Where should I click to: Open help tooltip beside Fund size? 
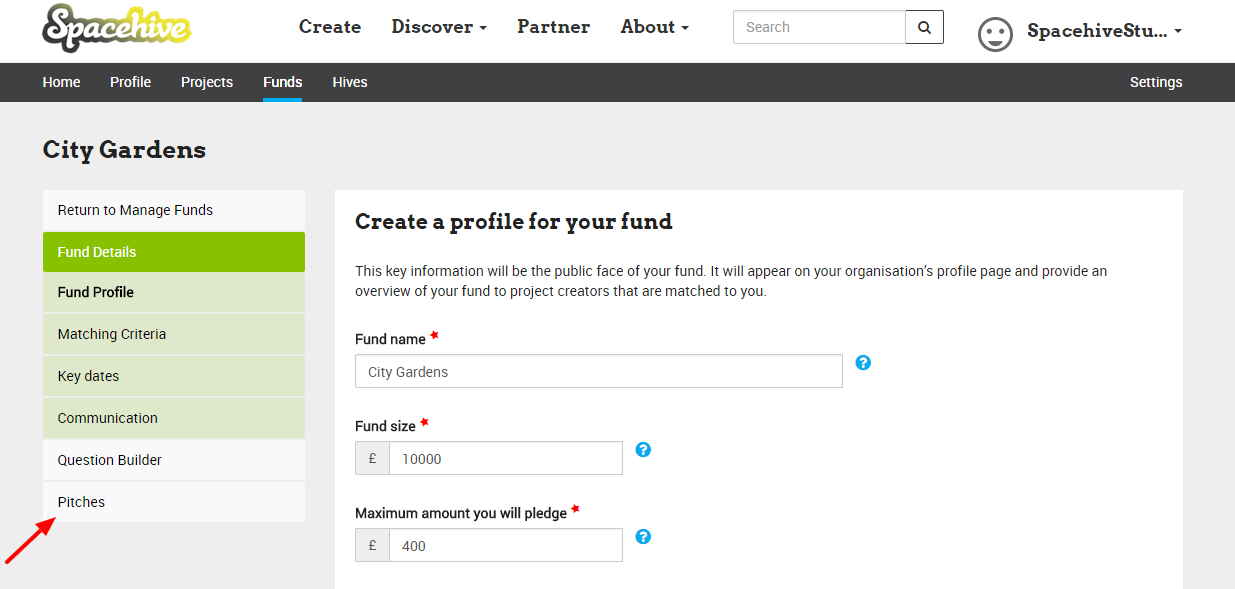643,449
